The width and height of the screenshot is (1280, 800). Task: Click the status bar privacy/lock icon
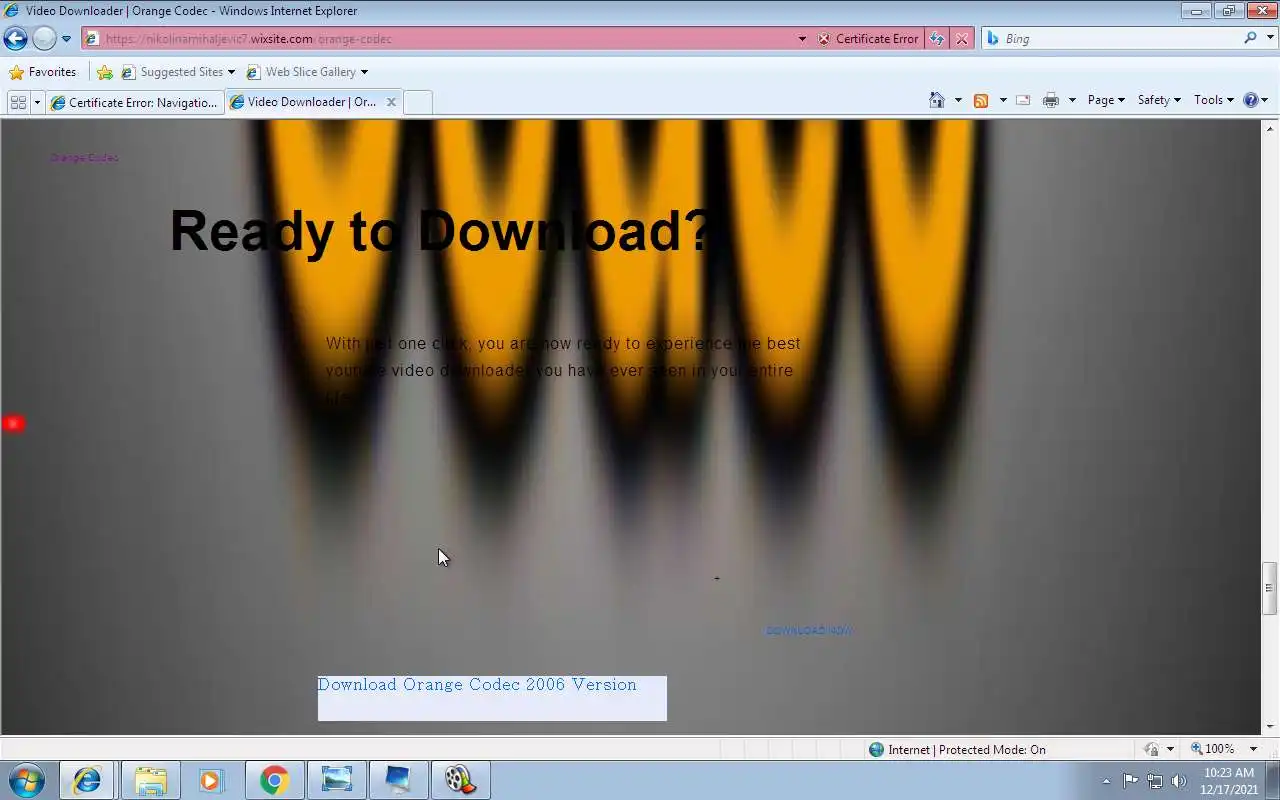[x=1152, y=749]
